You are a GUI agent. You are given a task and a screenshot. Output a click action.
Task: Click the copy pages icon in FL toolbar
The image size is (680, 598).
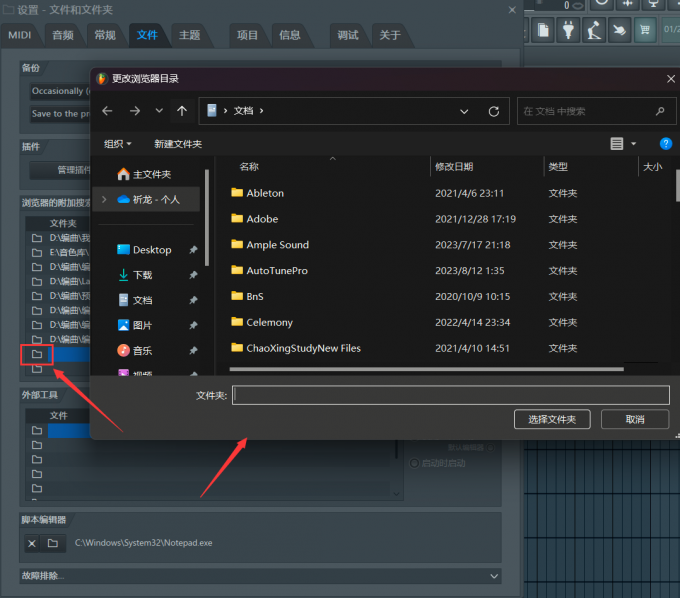tap(543, 30)
